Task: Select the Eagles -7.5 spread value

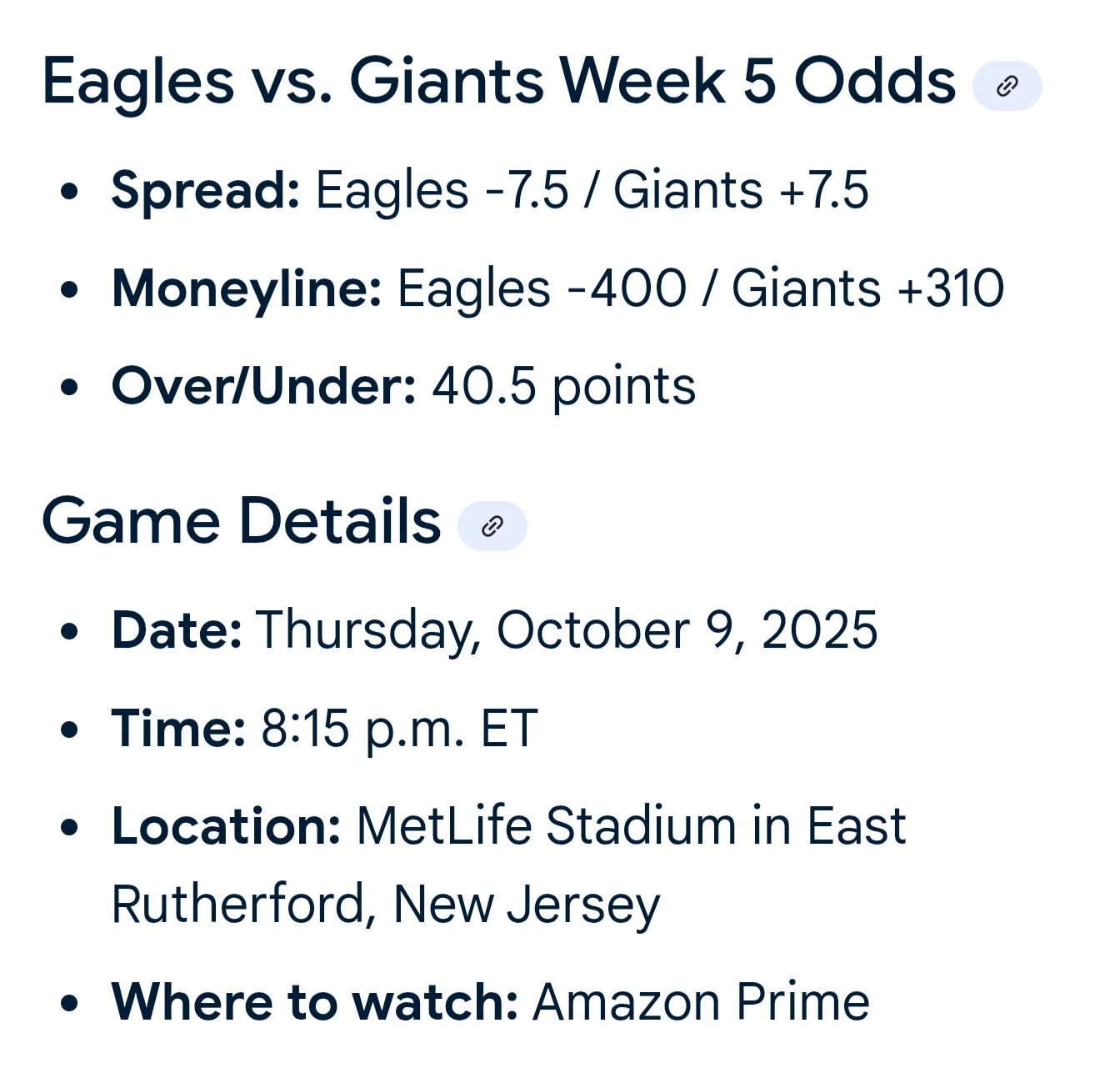Action: pos(442,191)
